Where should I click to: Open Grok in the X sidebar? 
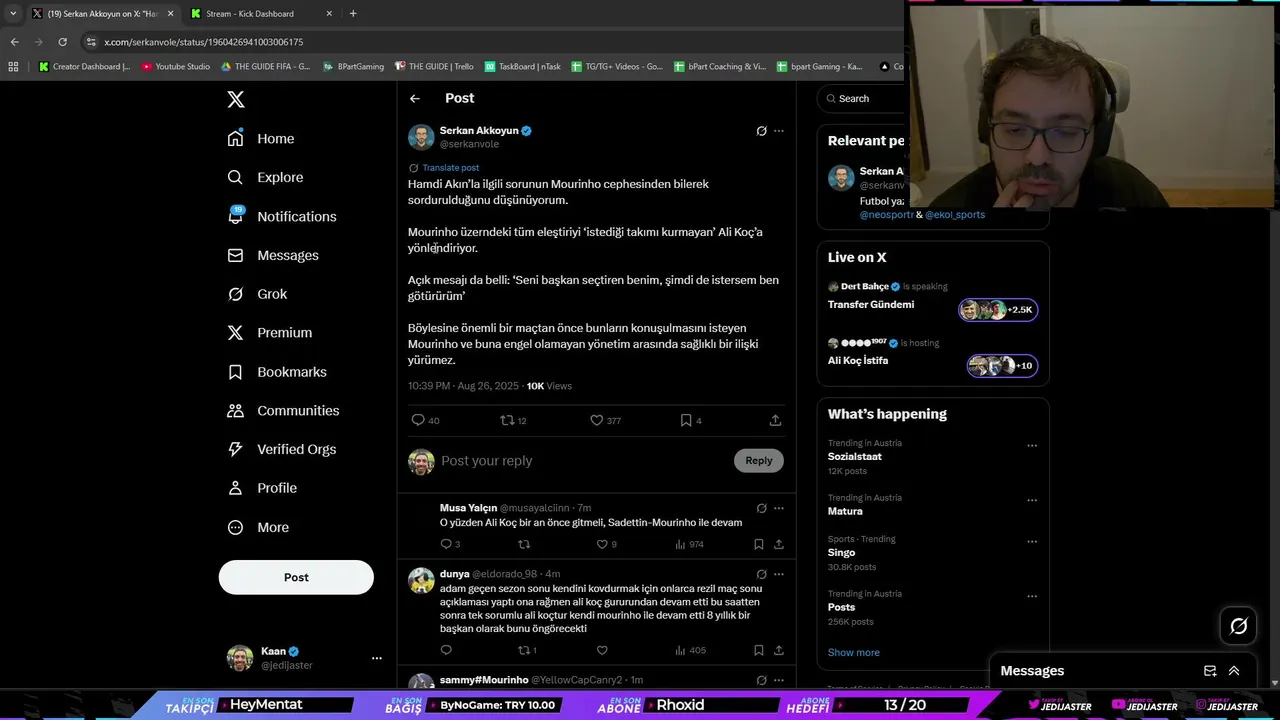coord(257,294)
